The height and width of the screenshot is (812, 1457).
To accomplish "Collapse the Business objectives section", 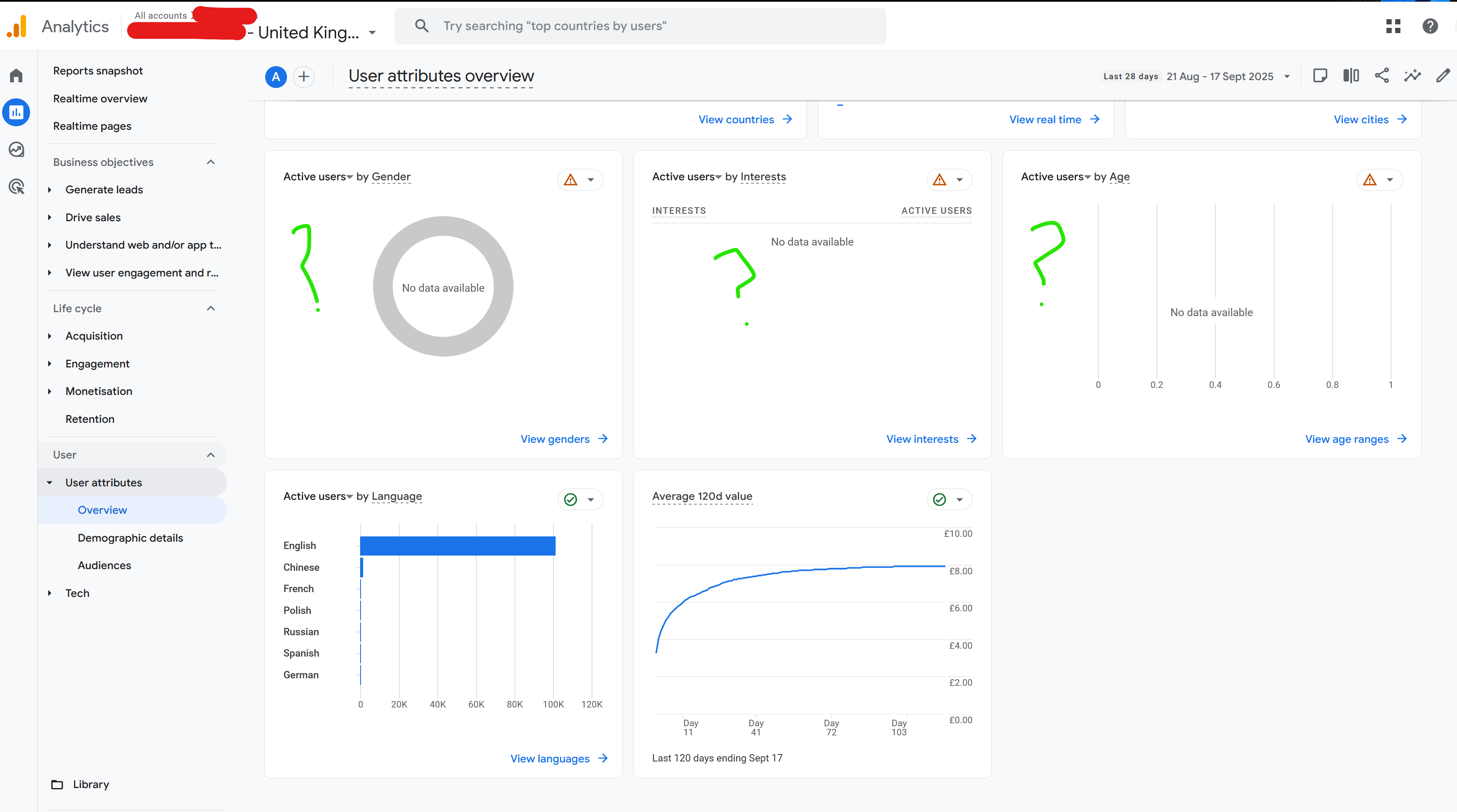I will (x=210, y=162).
